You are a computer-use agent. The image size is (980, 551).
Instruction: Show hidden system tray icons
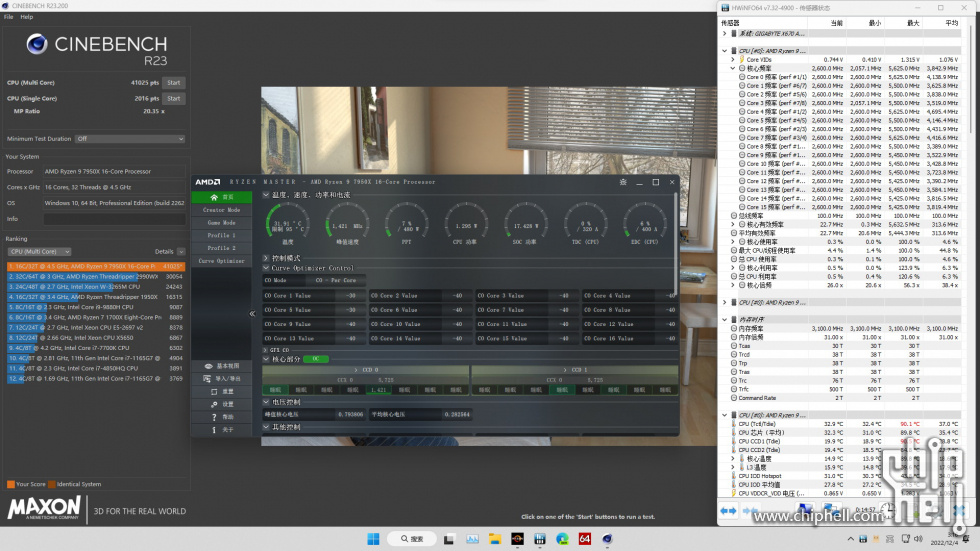[850, 539]
